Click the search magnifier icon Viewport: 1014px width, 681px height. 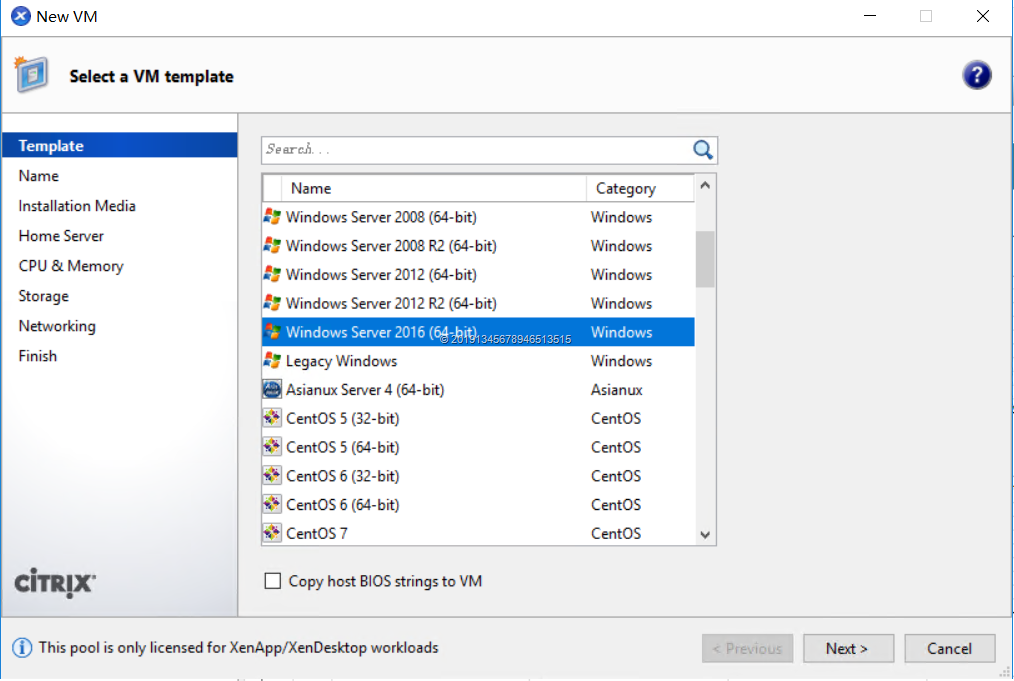tap(703, 150)
